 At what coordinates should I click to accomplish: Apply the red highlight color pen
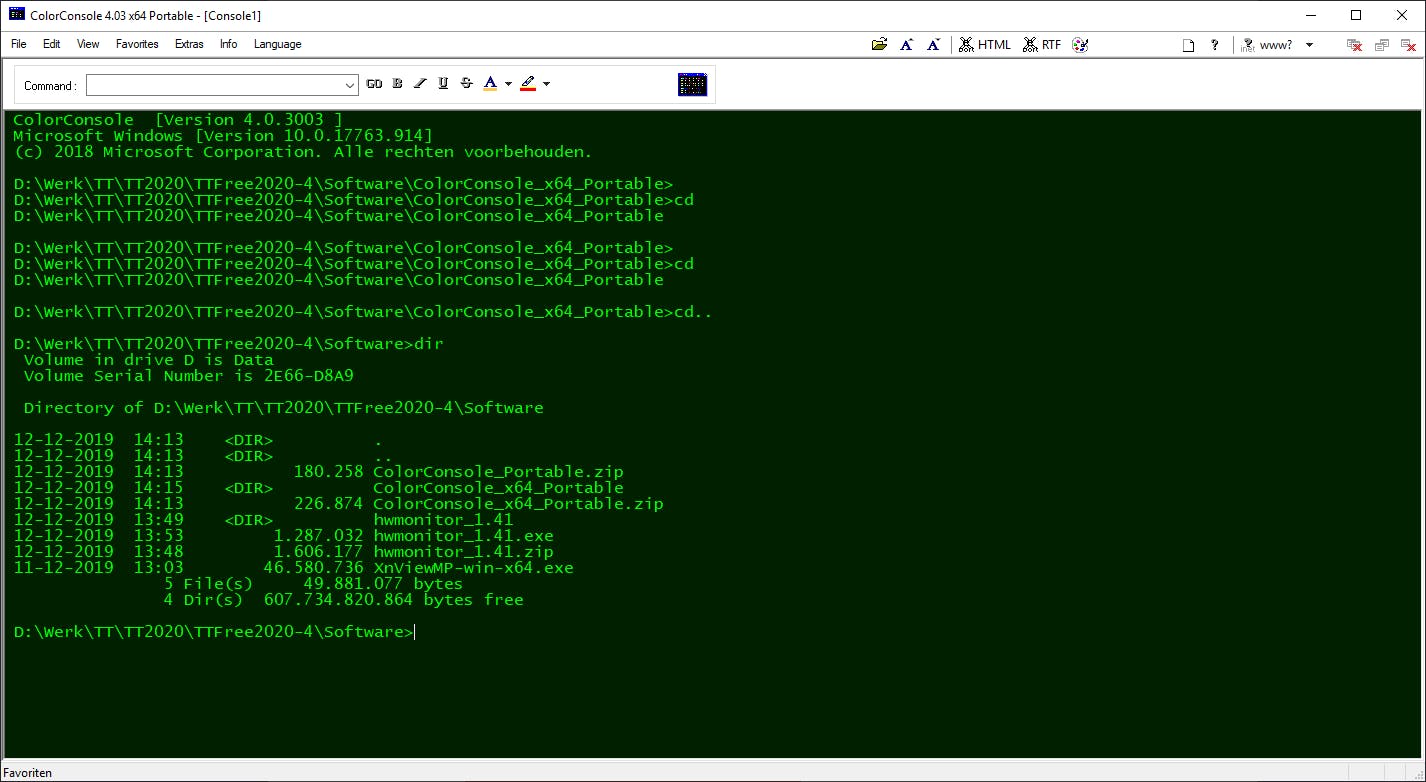click(x=528, y=84)
